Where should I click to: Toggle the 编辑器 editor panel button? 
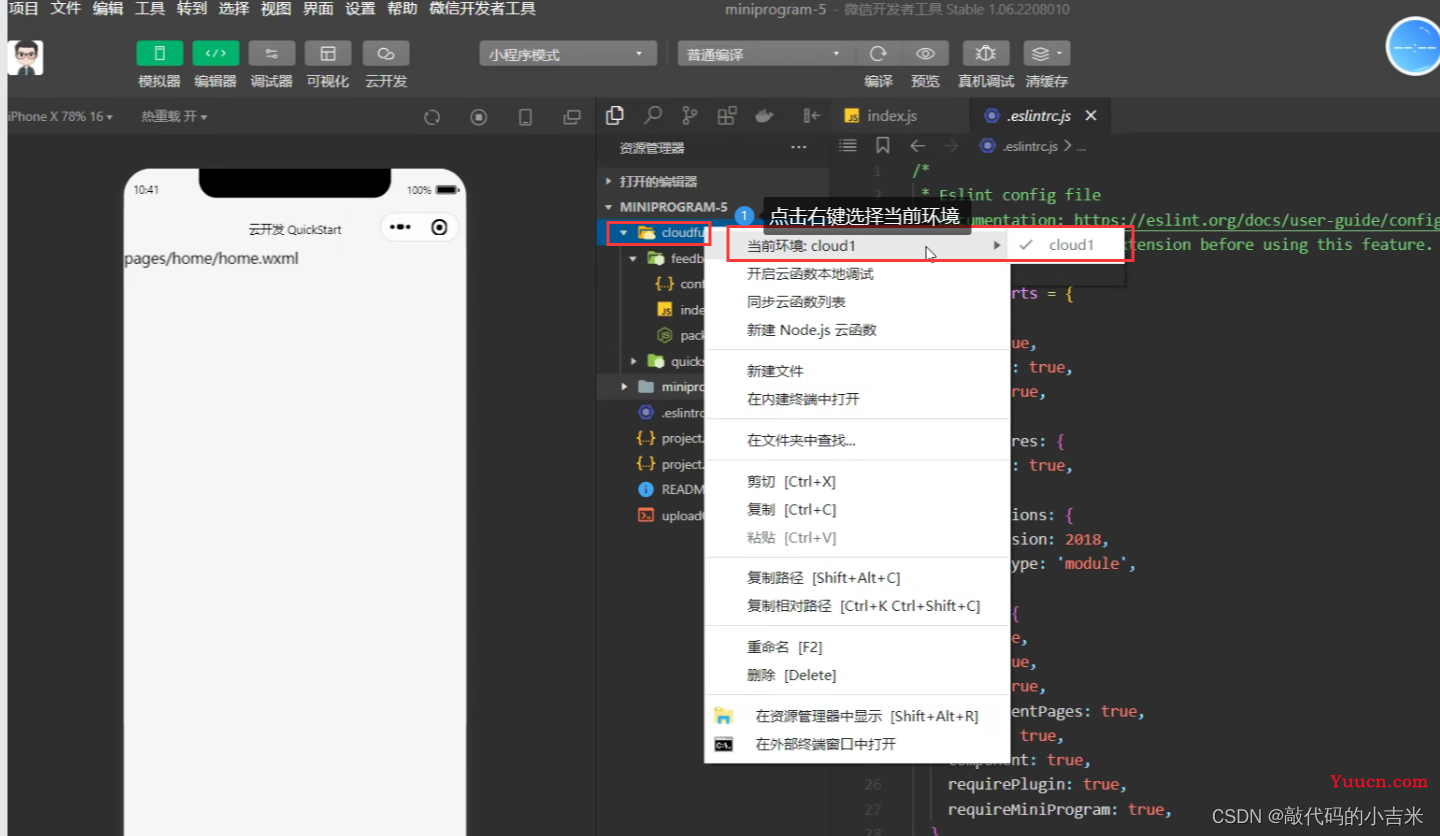click(x=216, y=53)
